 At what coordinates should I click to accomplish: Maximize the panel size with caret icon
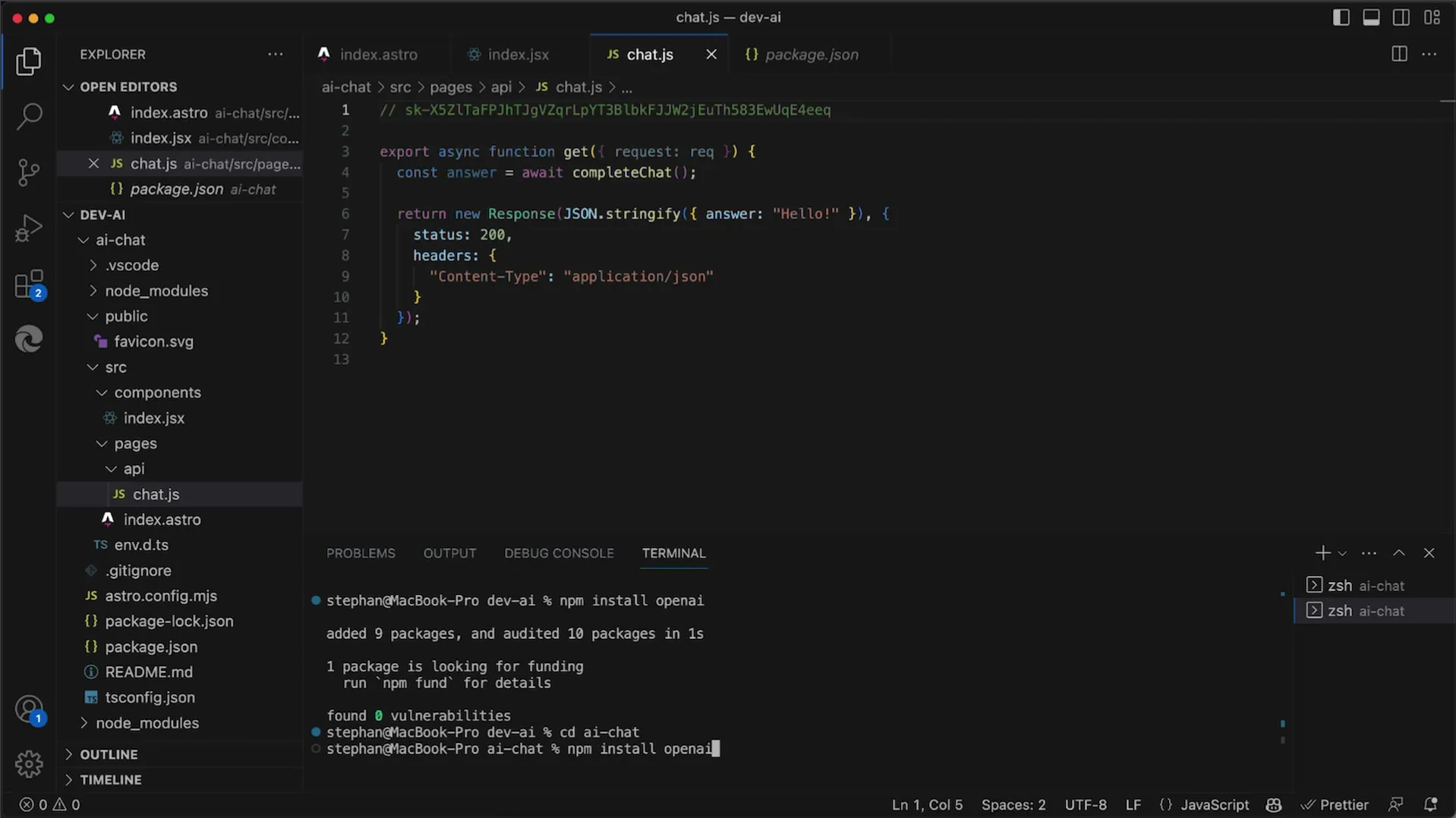pos(1399,553)
